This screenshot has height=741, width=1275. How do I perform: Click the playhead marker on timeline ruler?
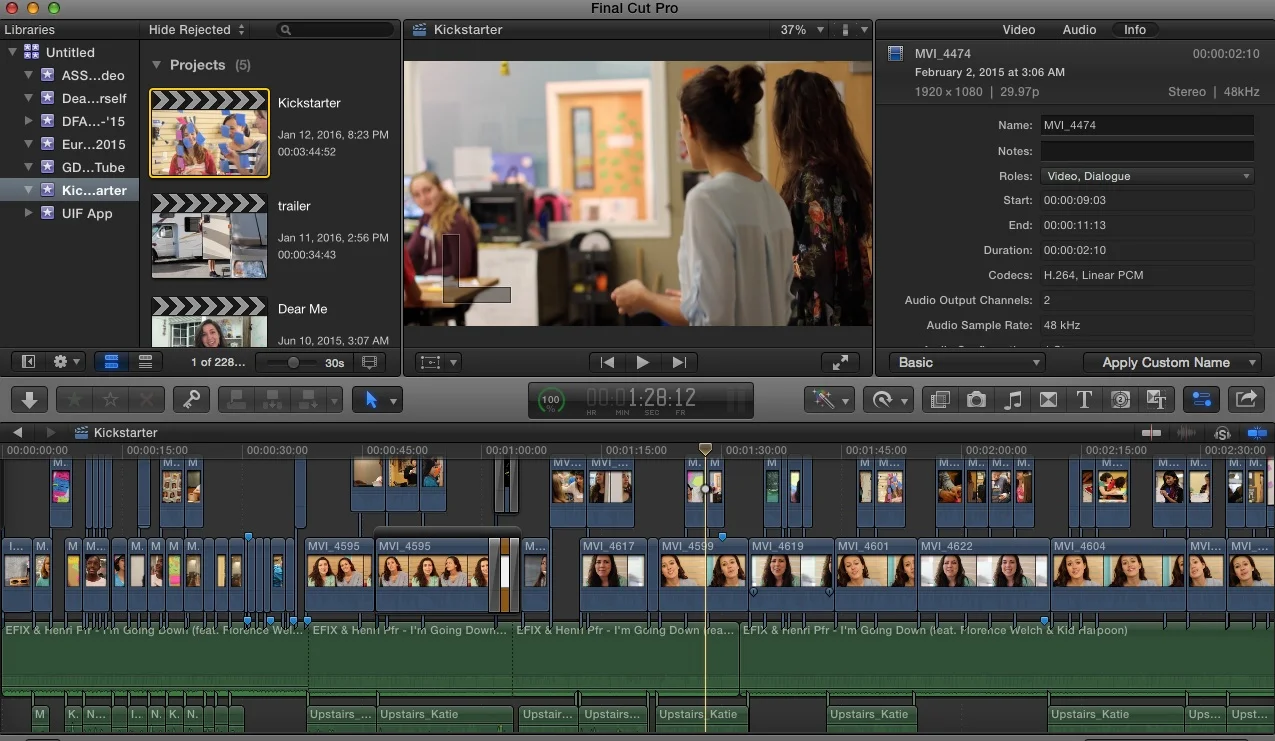[705, 450]
